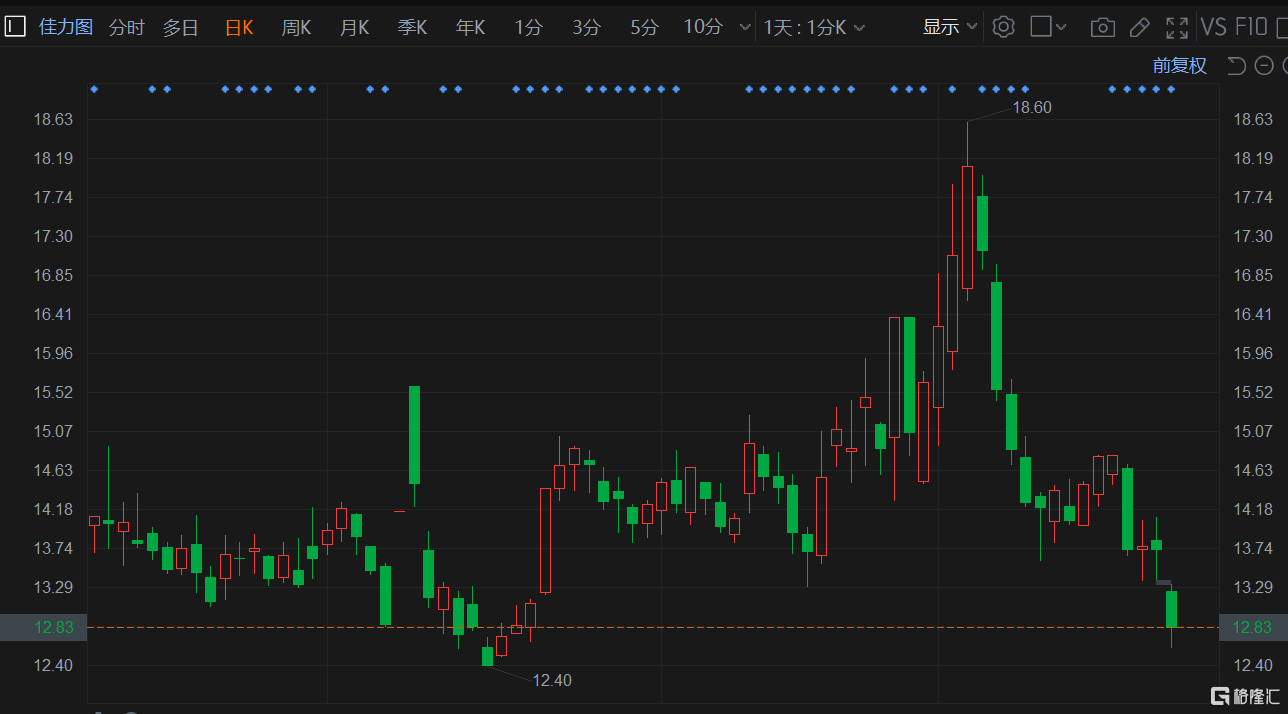Enter fullscreen mode via expand icon
Image resolution: width=1288 pixels, height=714 pixels.
pyautogui.click(x=1177, y=27)
